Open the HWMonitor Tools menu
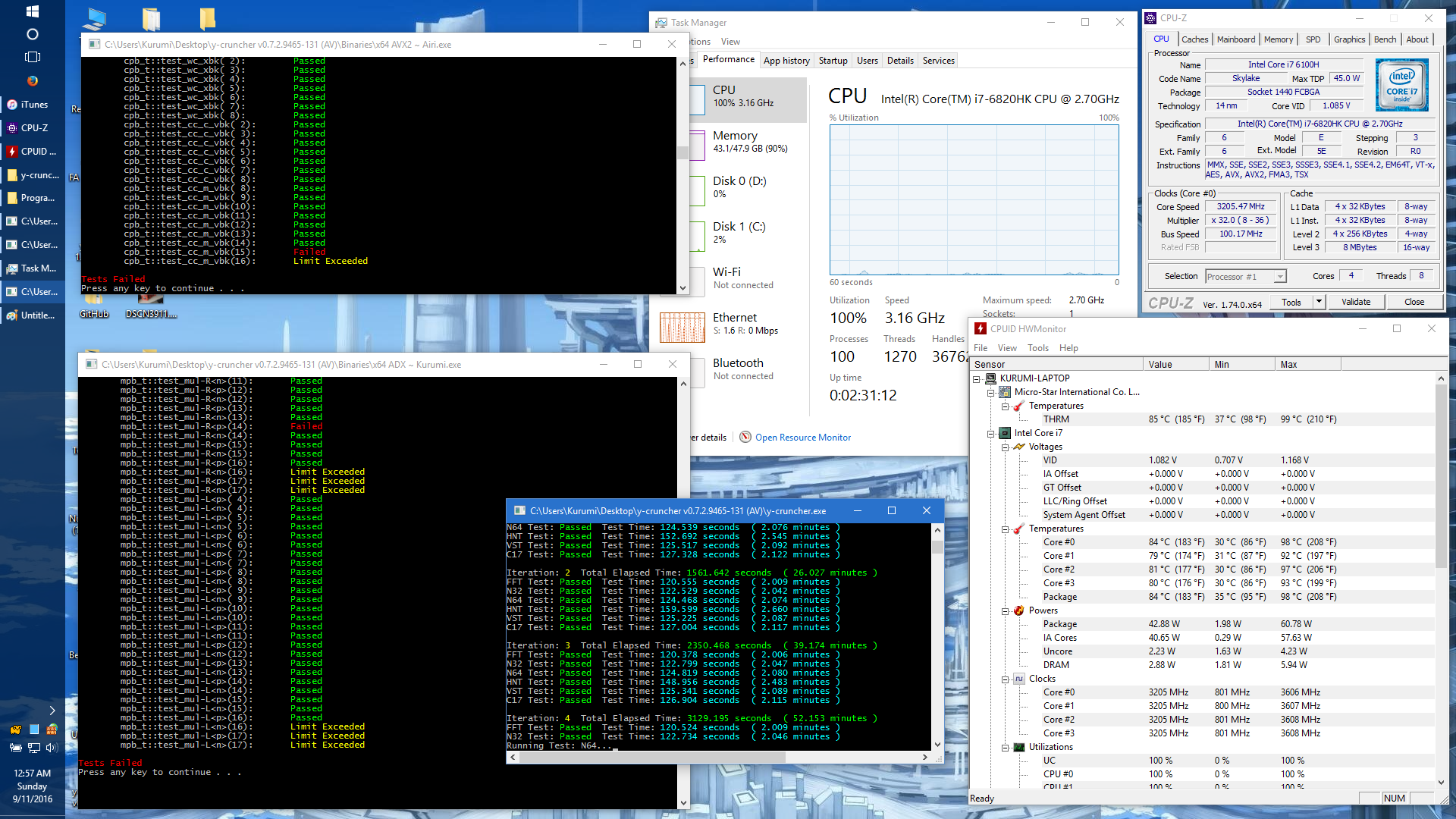1456x819 pixels. click(1037, 348)
